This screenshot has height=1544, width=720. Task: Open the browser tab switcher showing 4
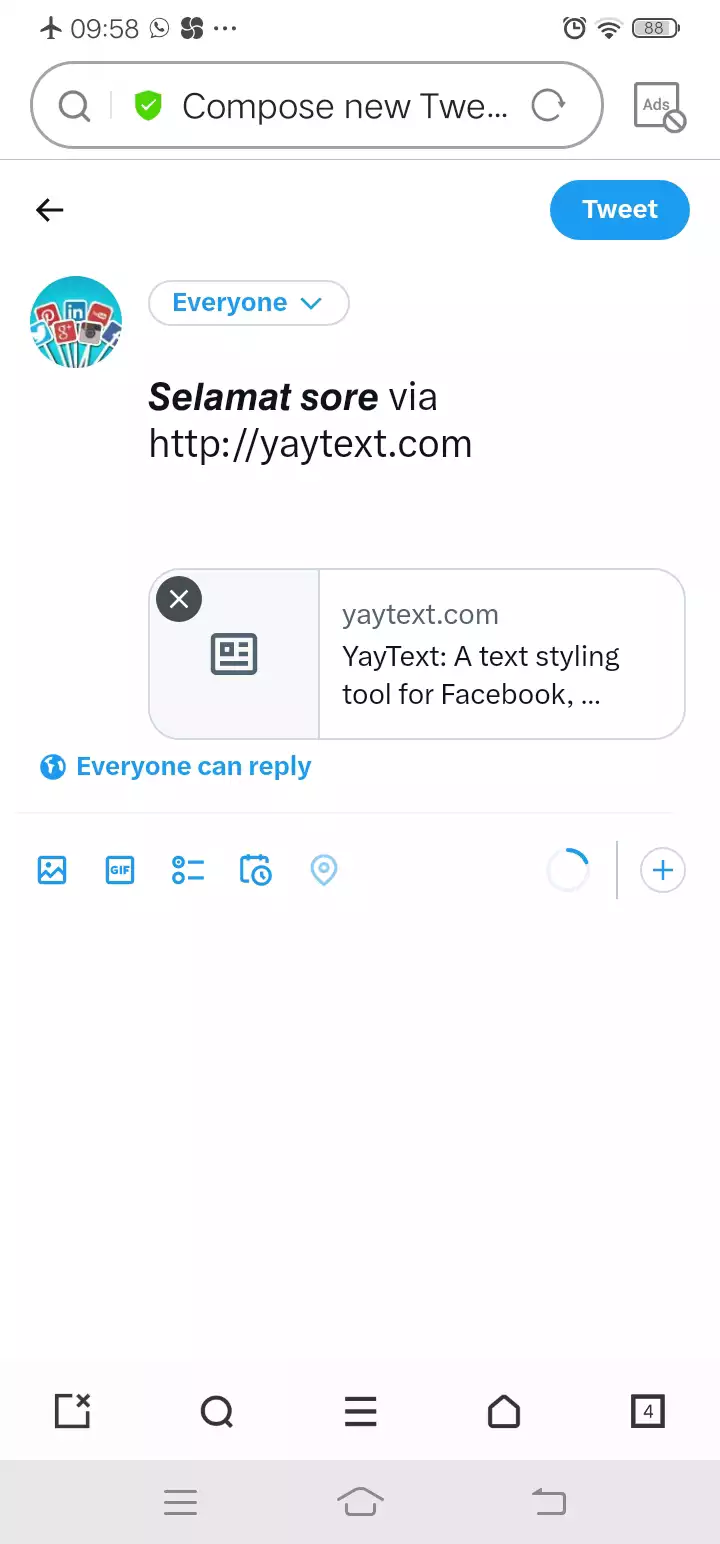(x=648, y=1411)
